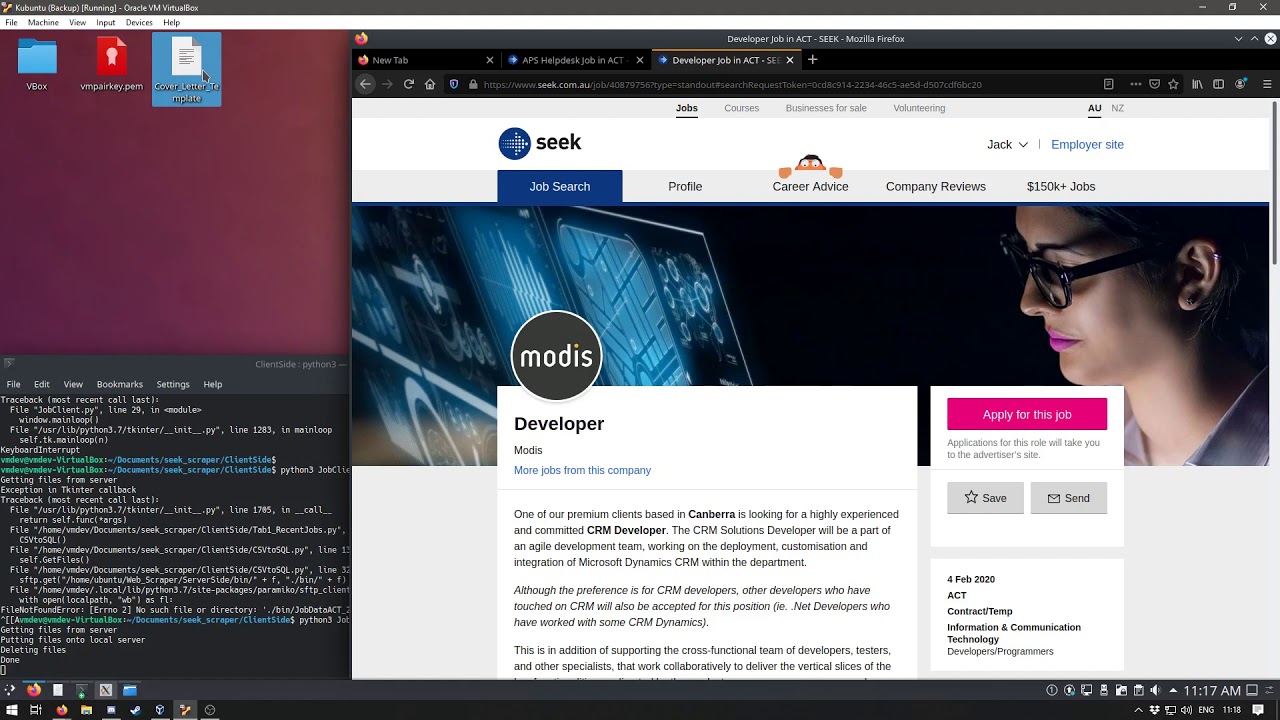Image resolution: width=1280 pixels, height=720 pixels.
Task: Open the Employer site link
Action: coord(1087,145)
